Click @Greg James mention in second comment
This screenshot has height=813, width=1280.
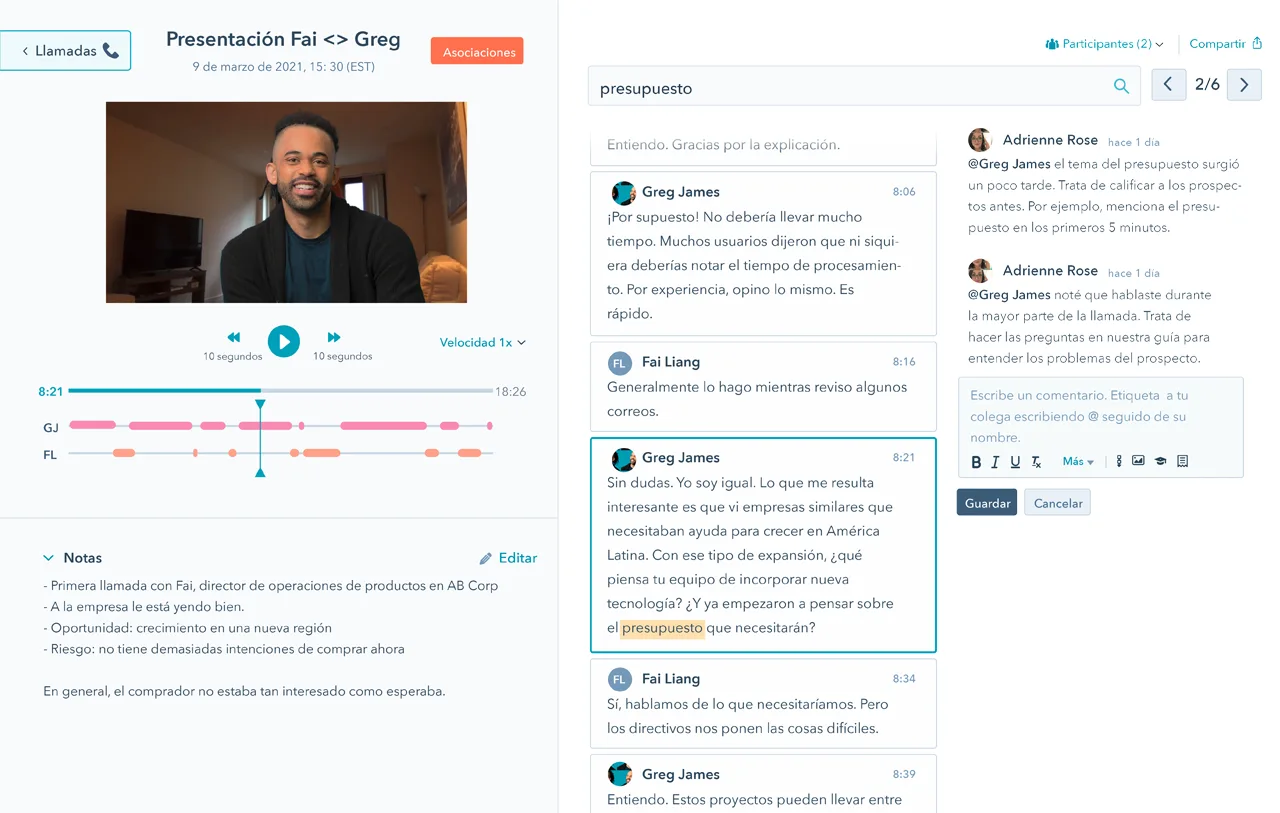pos(1009,294)
